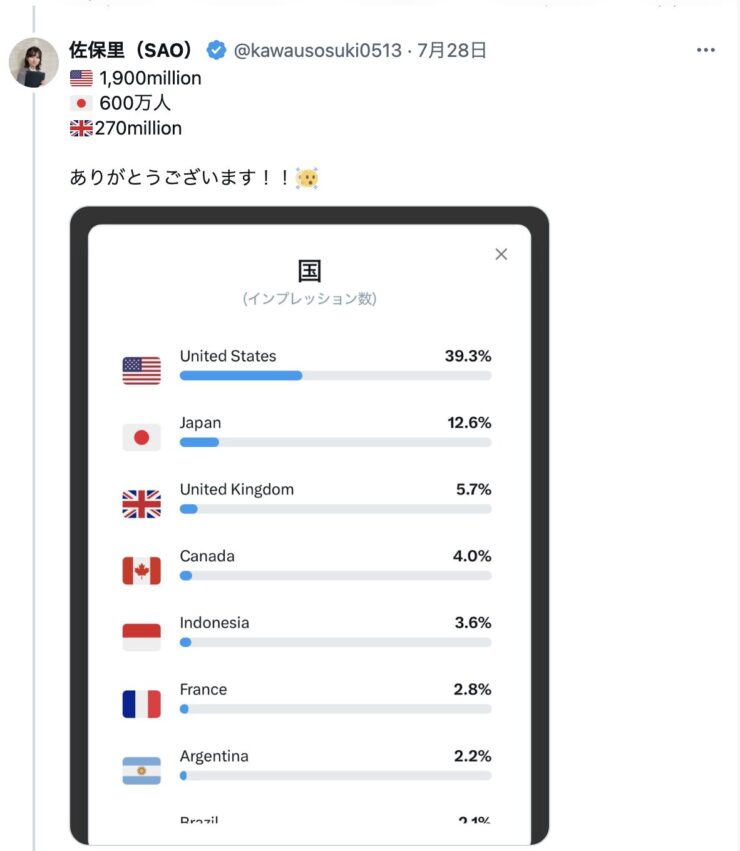Click the France flag icon
The height and width of the screenshot is (851, 740).
point(142,704)
